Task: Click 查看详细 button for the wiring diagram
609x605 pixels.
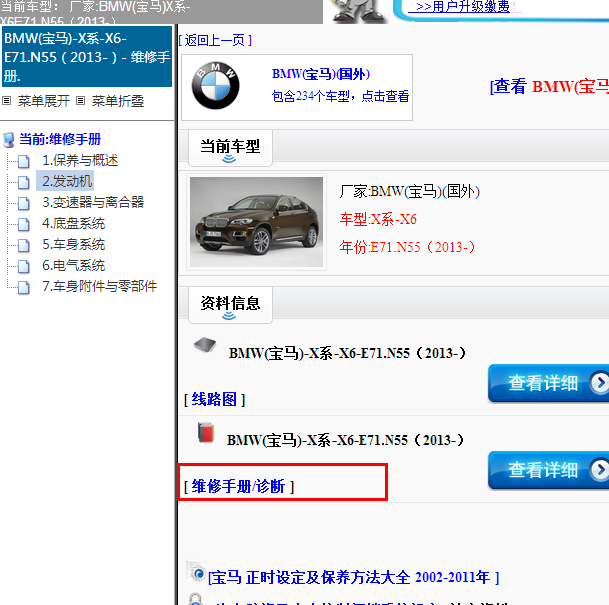Action: 548,383
